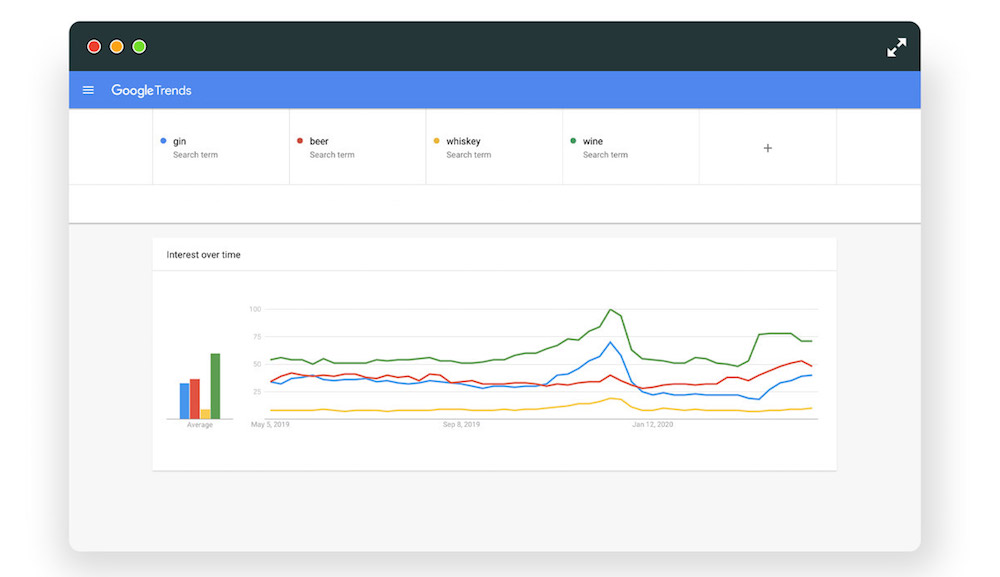Click the fullscreen expand arrows icon
The height and width of the screenshot is (577, 1000).
[896, 47]
